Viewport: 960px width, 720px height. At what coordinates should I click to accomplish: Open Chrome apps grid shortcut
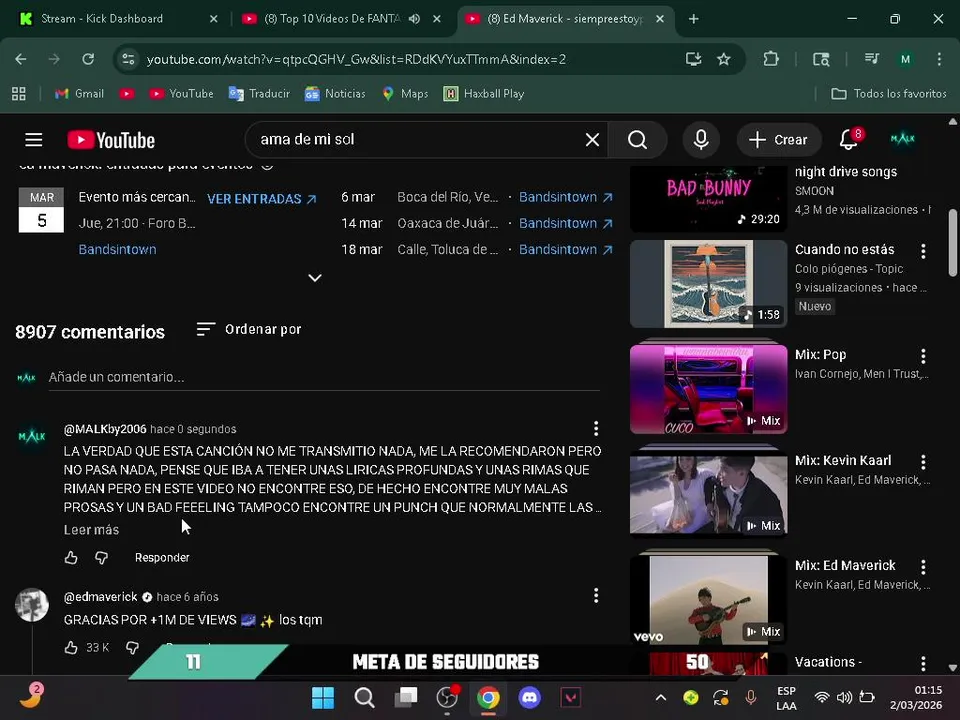click(x=18, y=94)
